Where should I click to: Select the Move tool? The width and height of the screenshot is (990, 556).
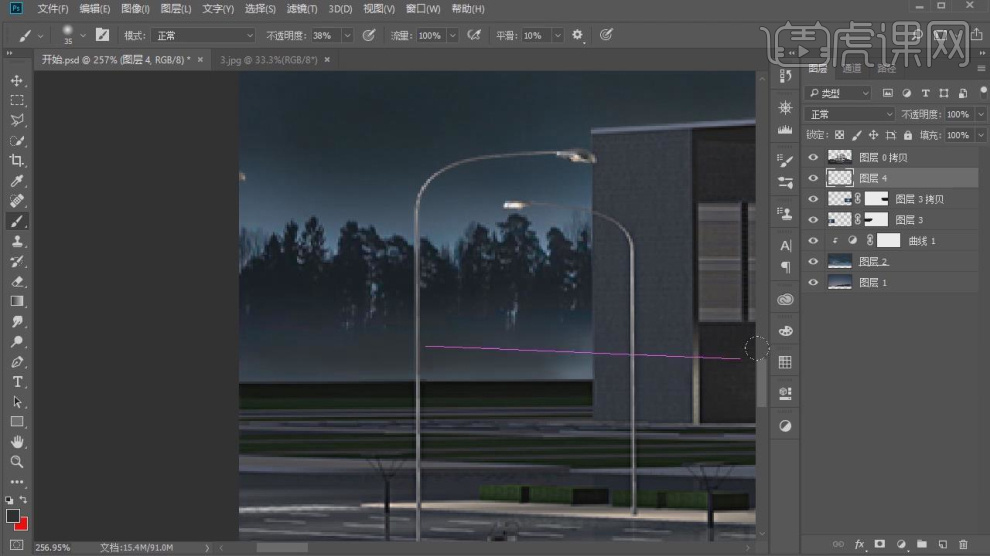coord(17,80)
